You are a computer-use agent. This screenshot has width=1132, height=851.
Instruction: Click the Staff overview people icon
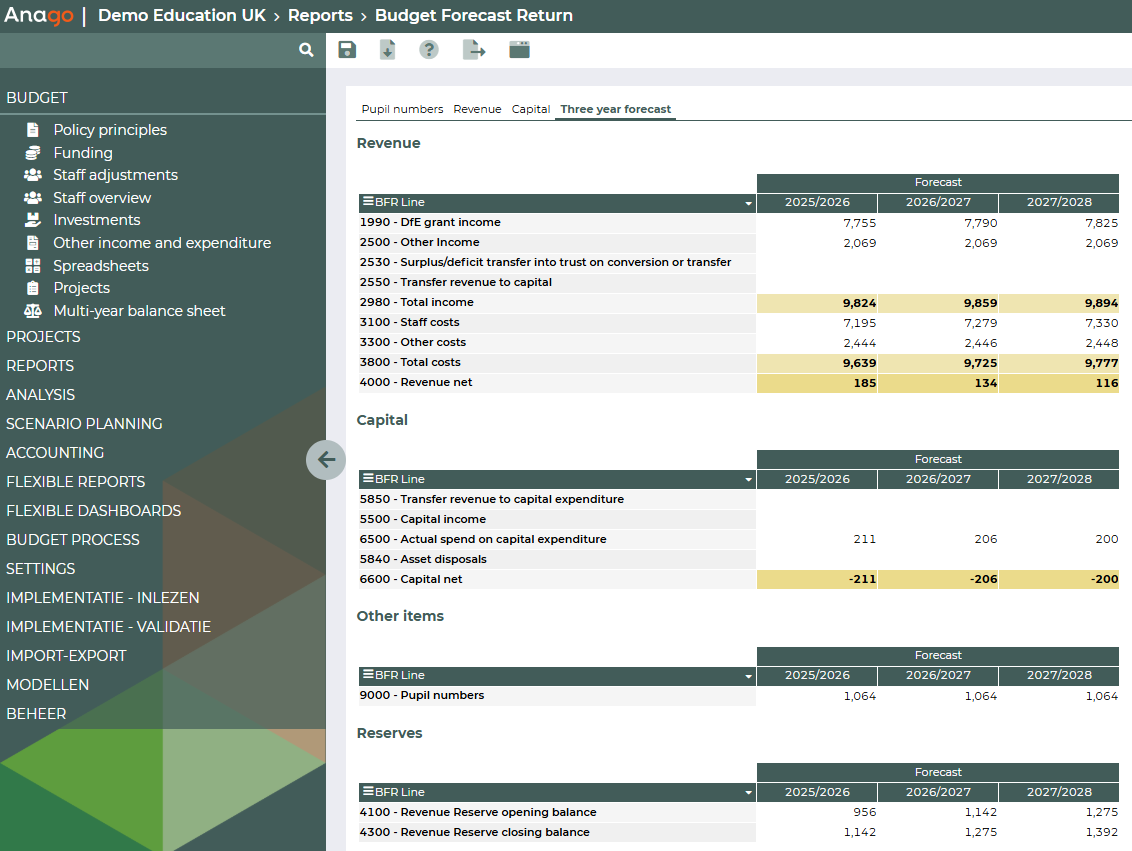32,198
